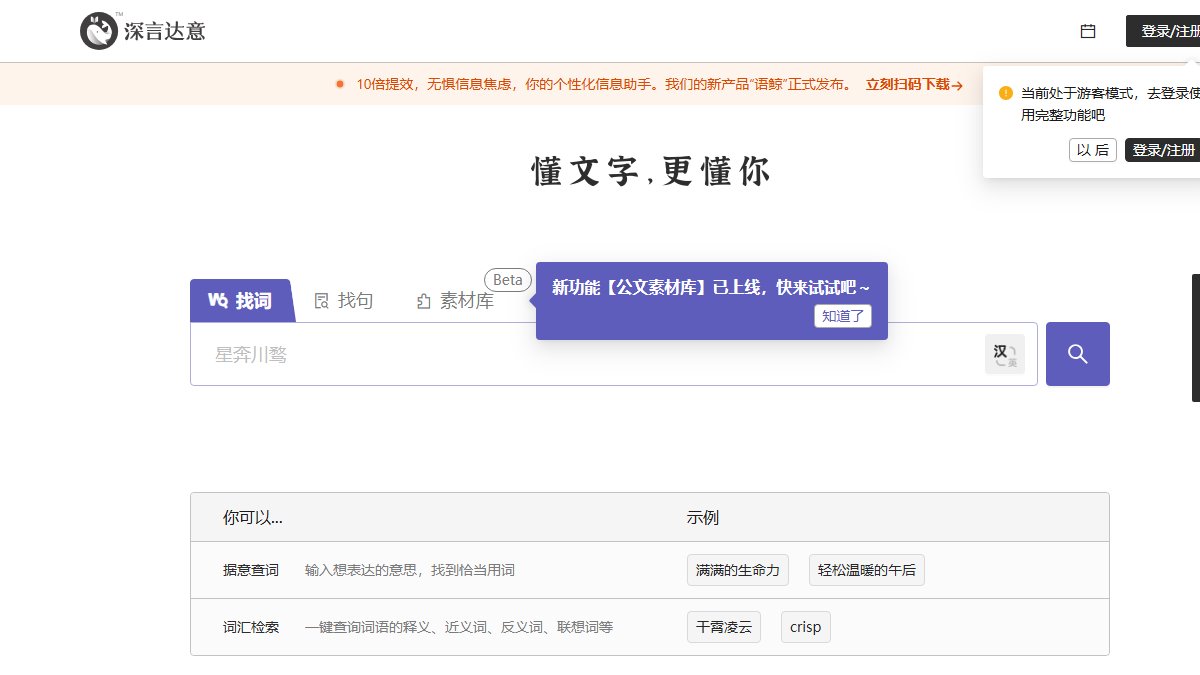The width and height of the screenshot is (1200, 675).
Task: Click the new feature tooltip message text
Action: pos(711,287)
